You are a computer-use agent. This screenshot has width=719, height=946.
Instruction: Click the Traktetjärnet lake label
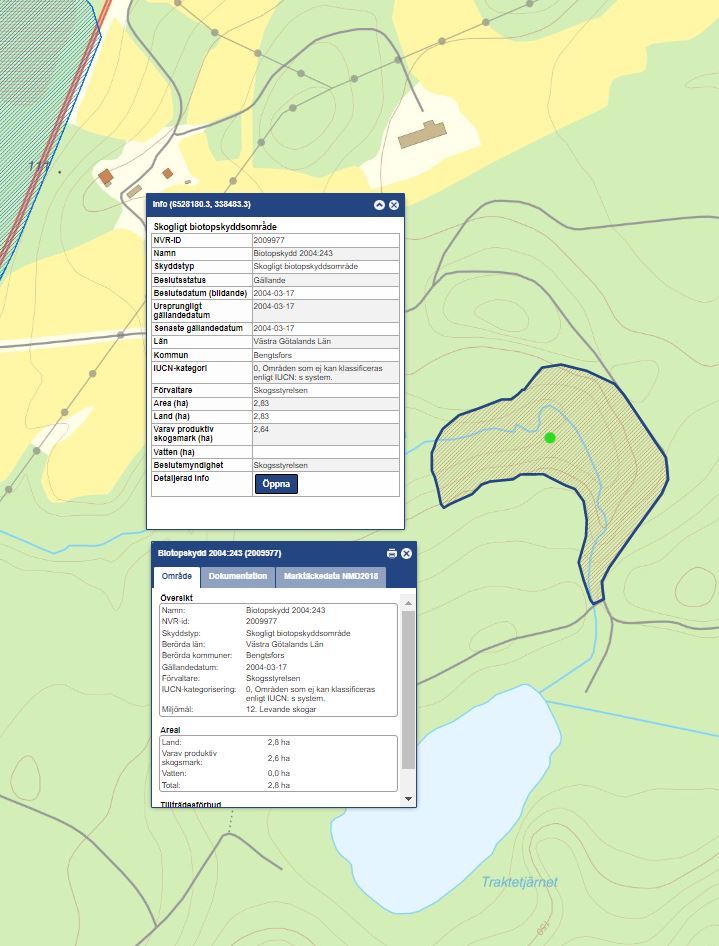(x=519, y=882)
